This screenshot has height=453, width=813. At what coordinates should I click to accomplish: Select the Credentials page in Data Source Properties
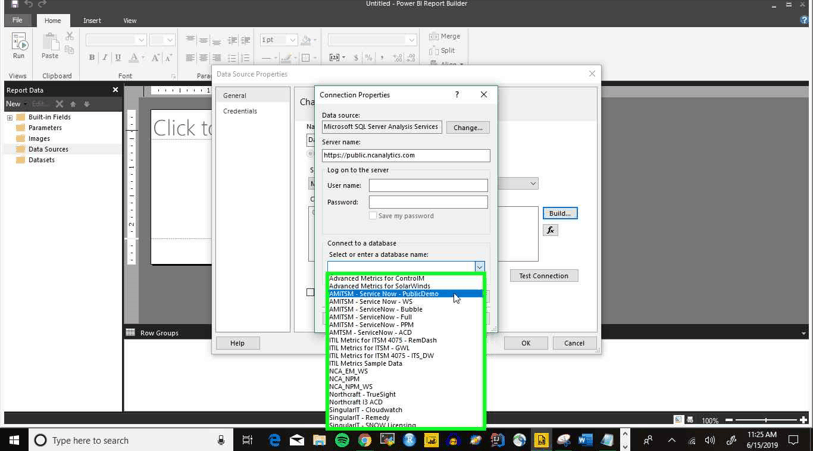click(x=253, y=111)
